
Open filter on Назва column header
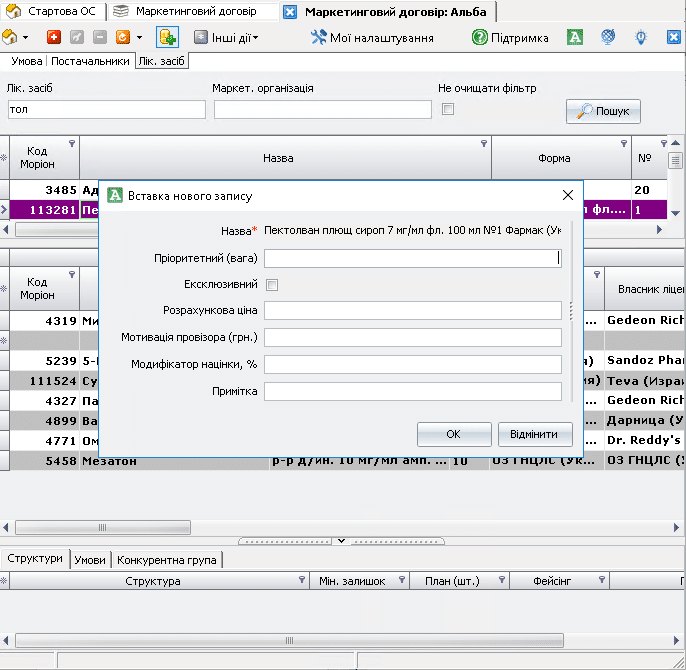[x=484, y=144]
